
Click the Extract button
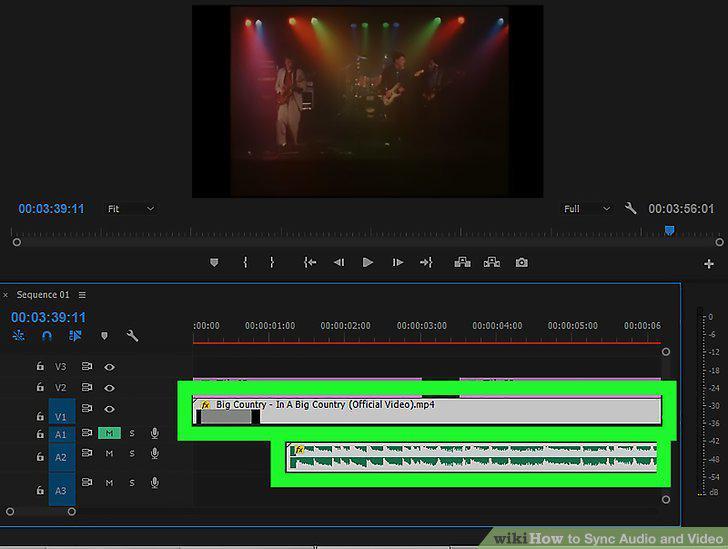(x=492, y=262)
